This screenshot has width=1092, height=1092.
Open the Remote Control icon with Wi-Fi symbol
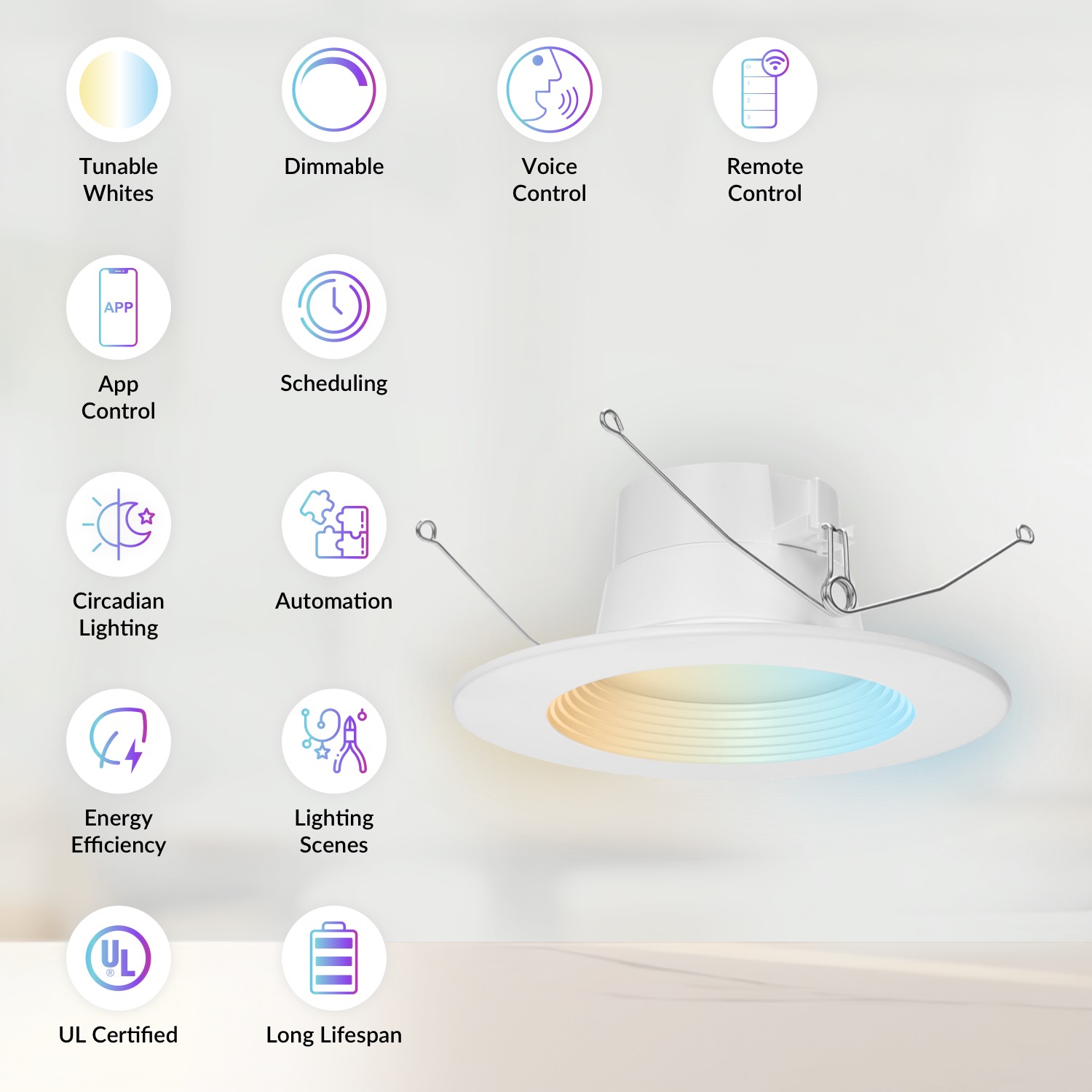764,90
